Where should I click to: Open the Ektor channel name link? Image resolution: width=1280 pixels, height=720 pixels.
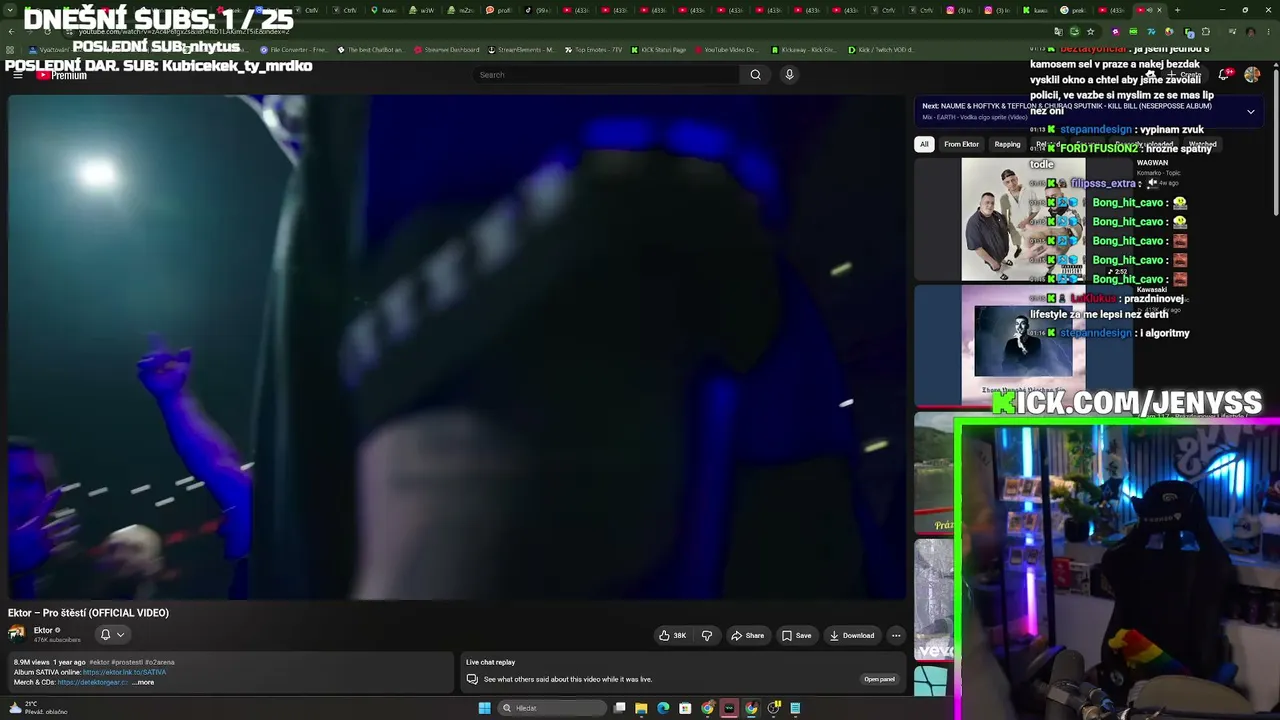click(43, 630)
